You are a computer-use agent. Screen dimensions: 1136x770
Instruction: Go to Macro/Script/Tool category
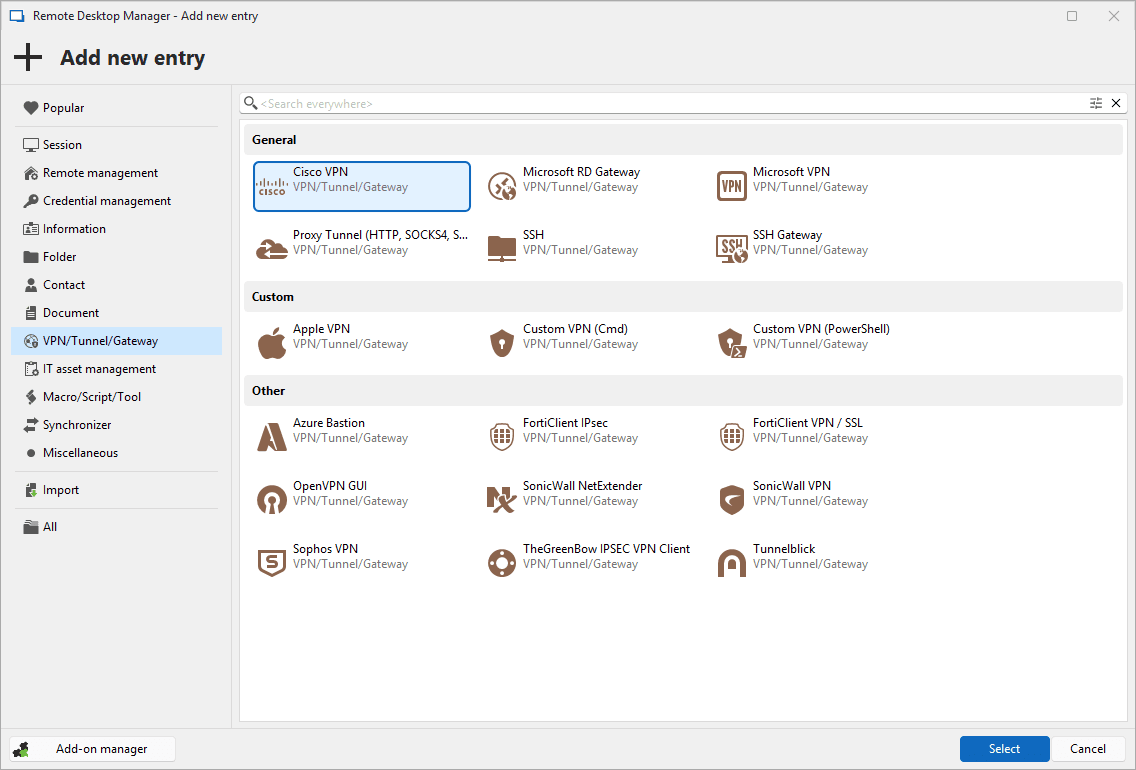coord(91,397)
